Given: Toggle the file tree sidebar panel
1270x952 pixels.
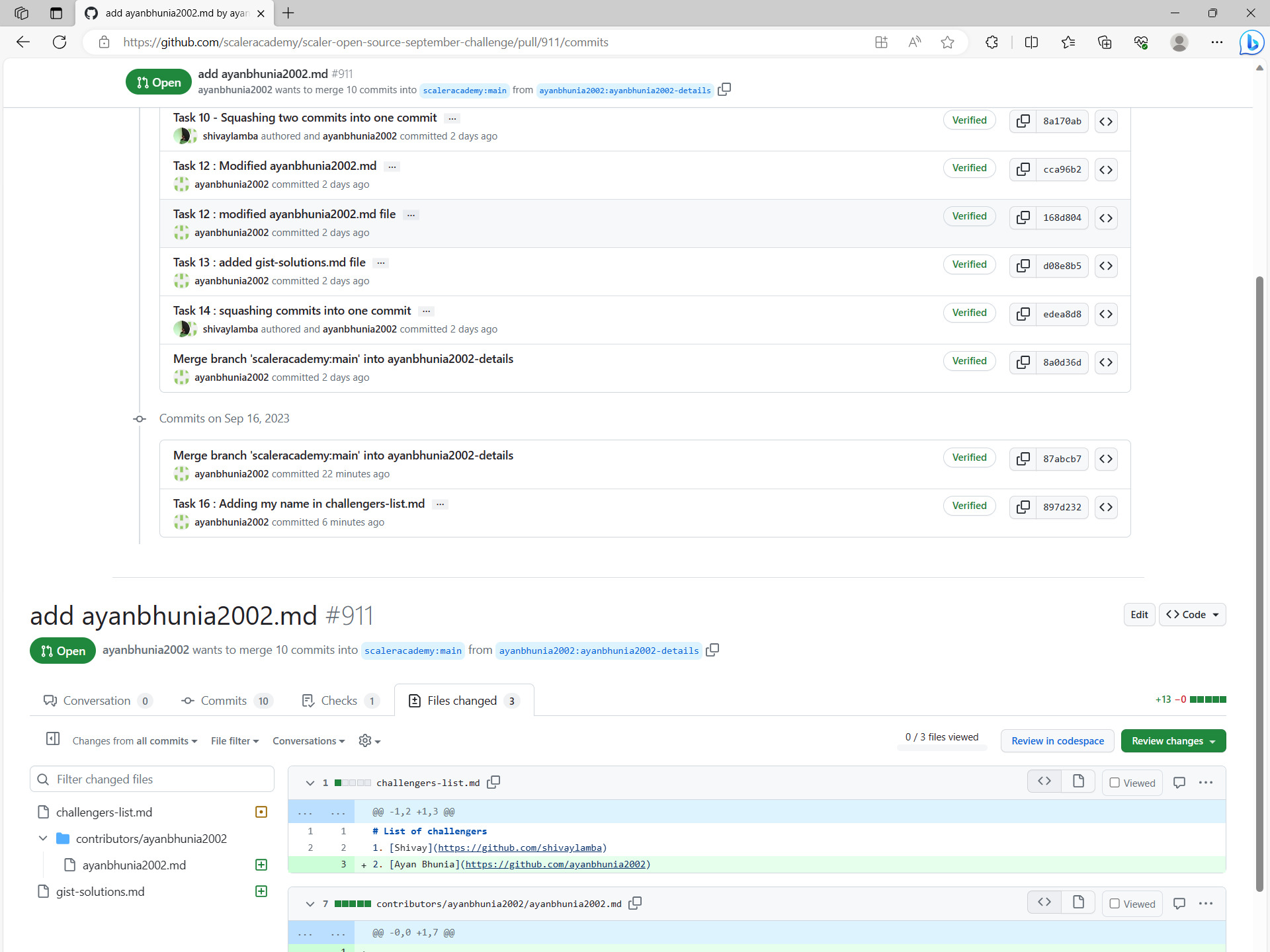Looking at the screenshot, I should (53, 740).
